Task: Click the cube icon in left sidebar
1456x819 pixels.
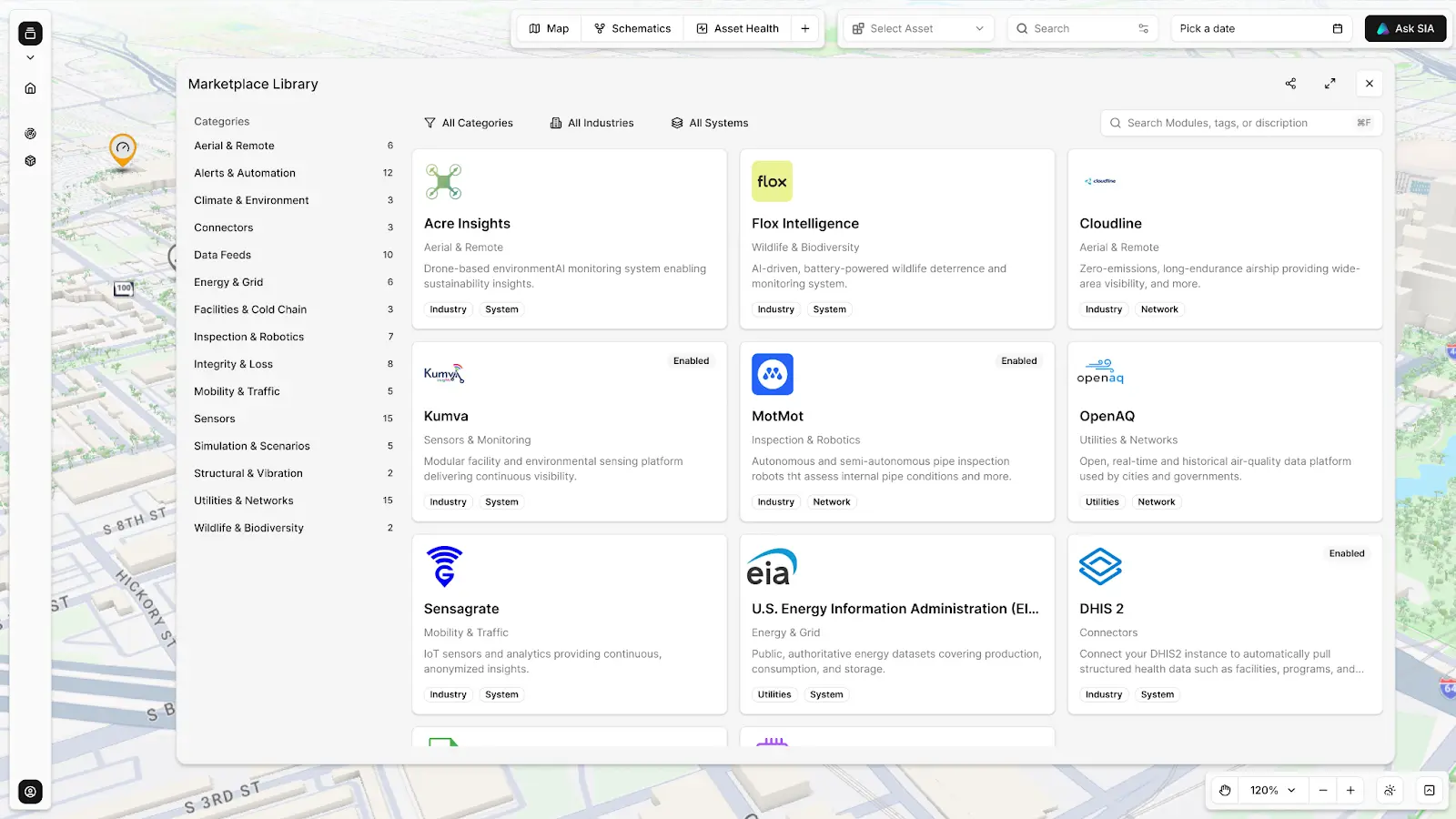Action: [30, 161]
